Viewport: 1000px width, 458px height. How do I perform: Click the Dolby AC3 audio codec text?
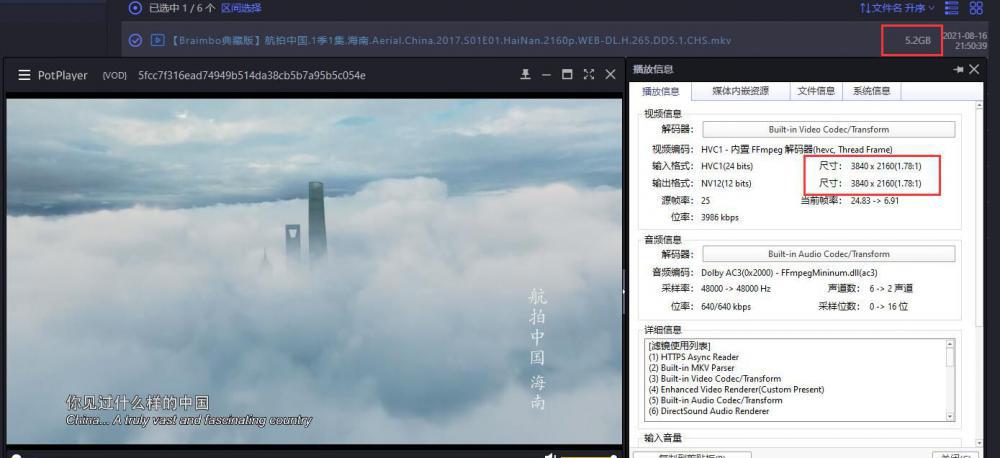click(x=791, y=272)
